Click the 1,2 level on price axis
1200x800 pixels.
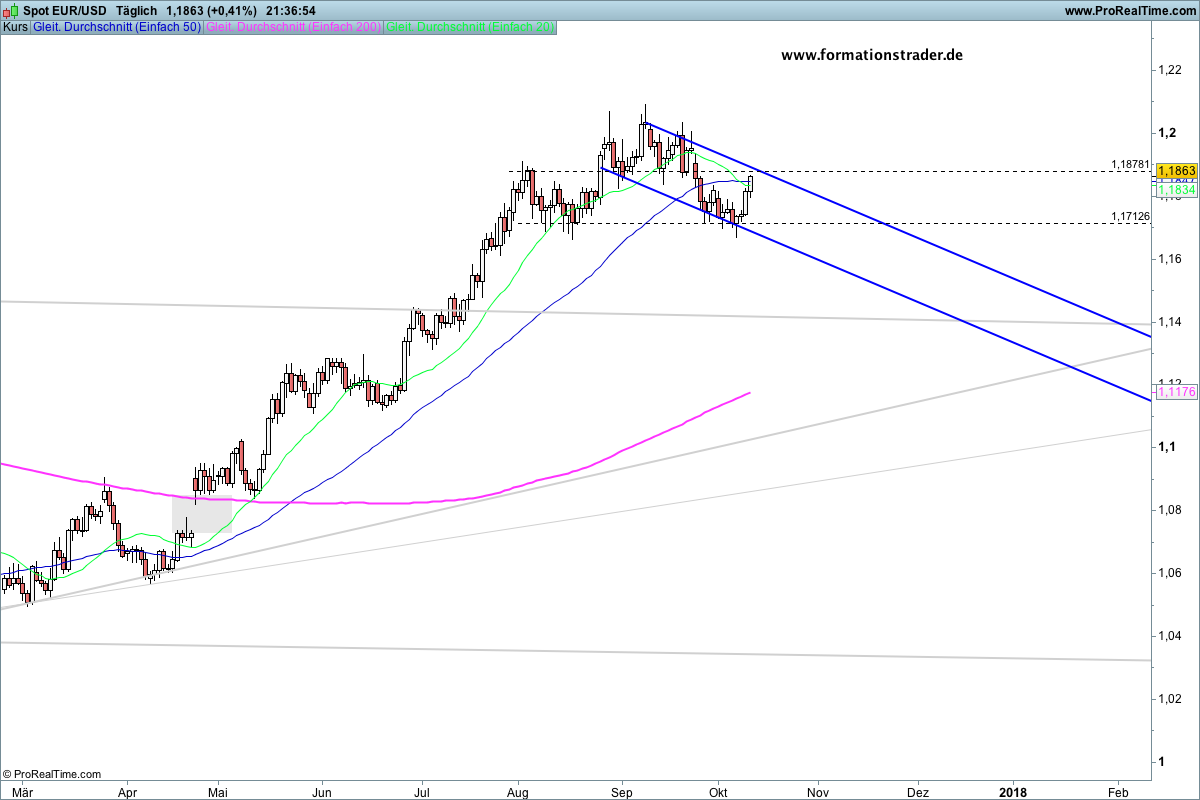[x=1165, y=133]
